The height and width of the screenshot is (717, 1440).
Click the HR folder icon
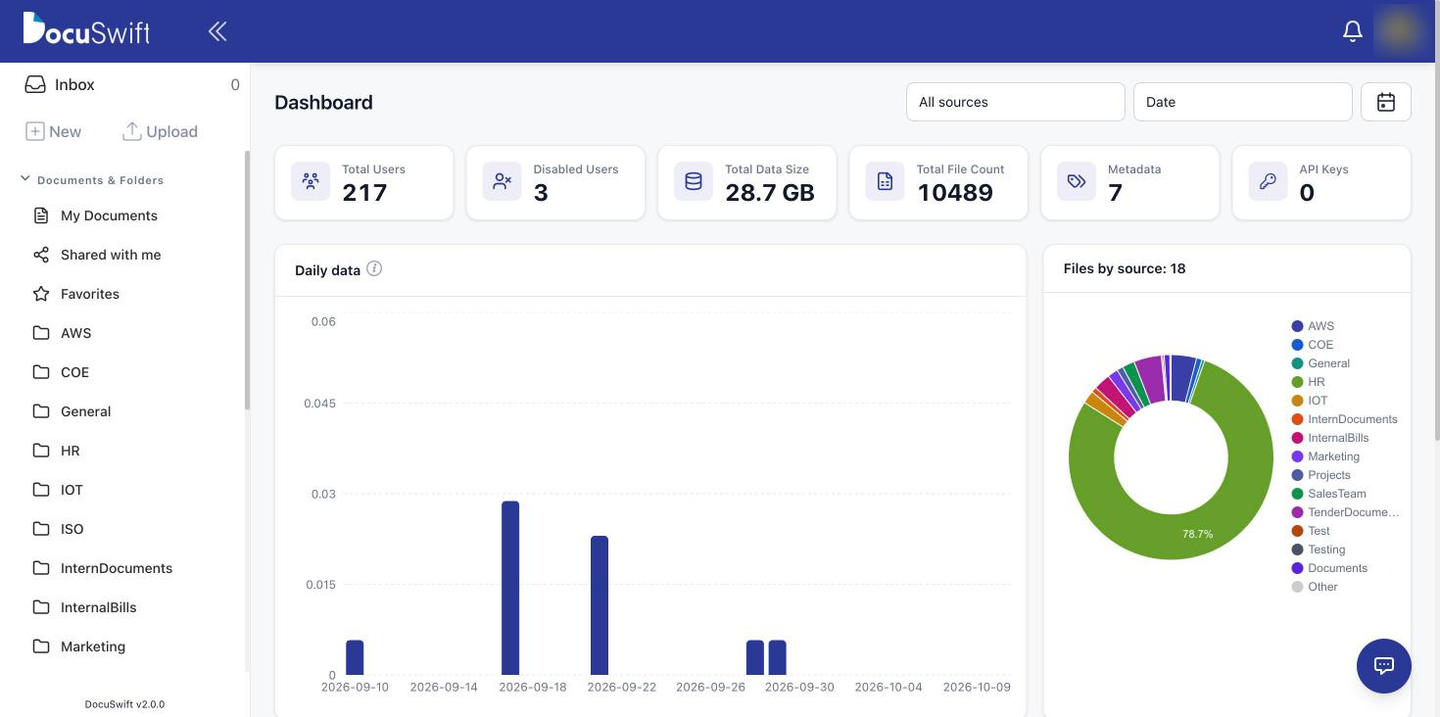(x=41, y=450)
